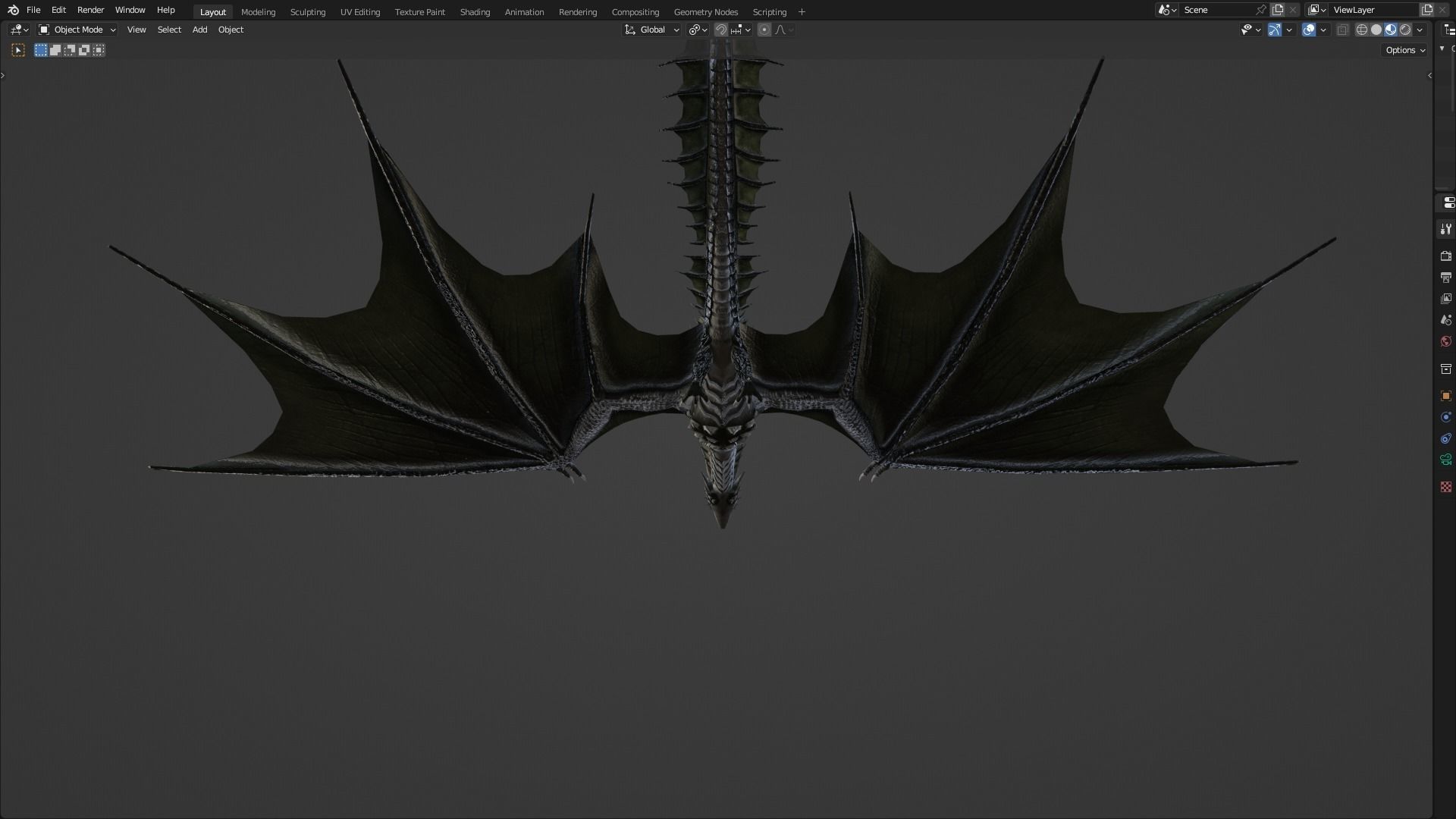1456x819 pixels.
Task: Toggle snapping magnet icon
Action: point(721,30)
